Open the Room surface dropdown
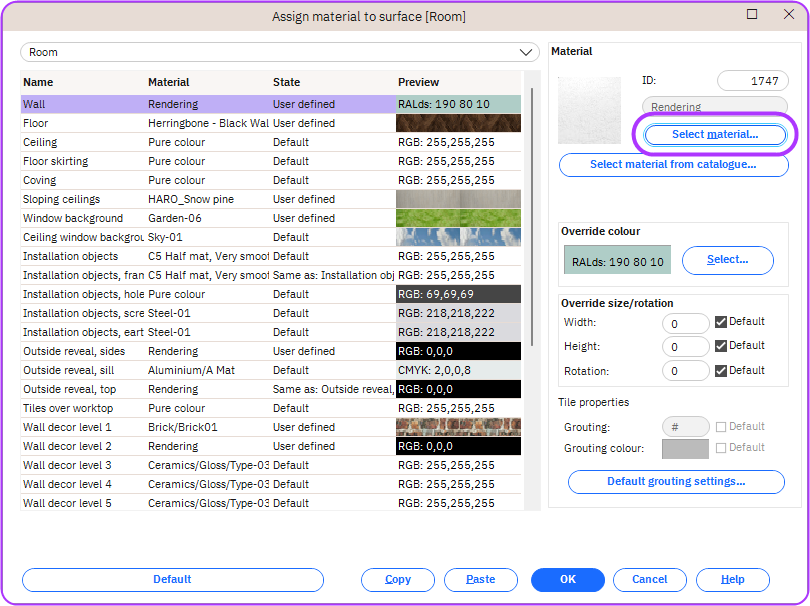The width and height of the screenshot is (810, 606). coord(527,52)
